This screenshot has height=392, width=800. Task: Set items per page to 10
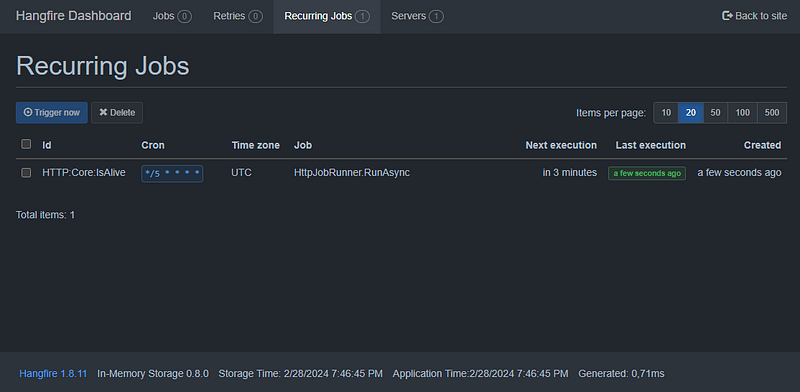(x=666, y=113)
